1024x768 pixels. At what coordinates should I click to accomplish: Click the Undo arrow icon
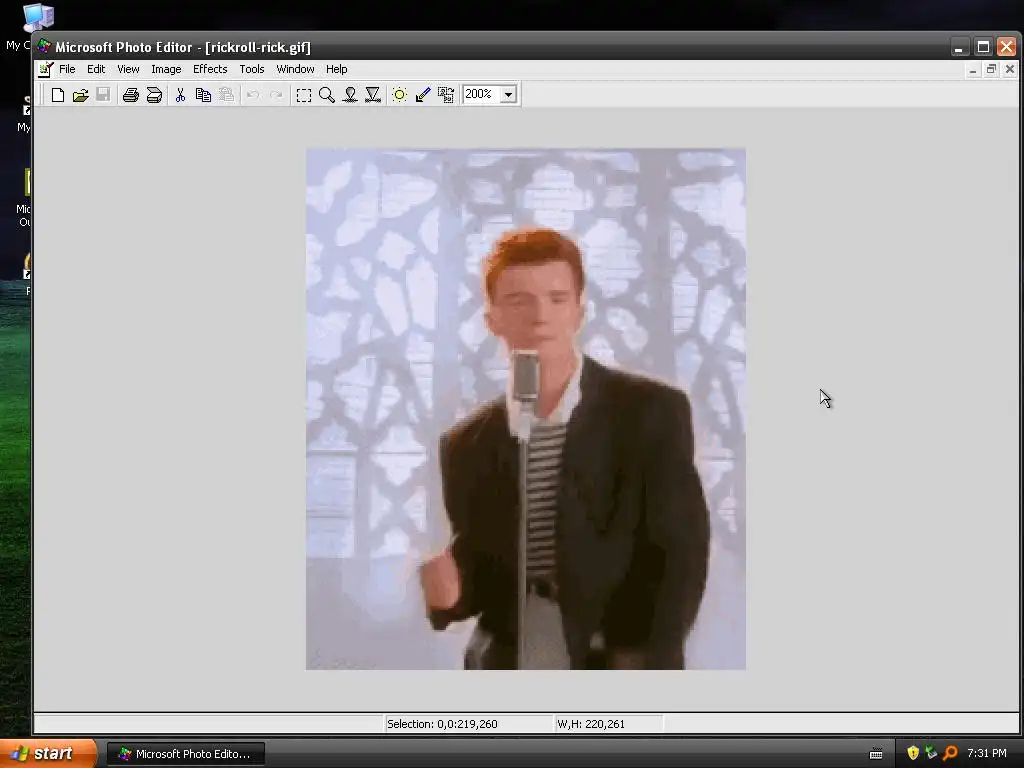(x=253, y=95)
